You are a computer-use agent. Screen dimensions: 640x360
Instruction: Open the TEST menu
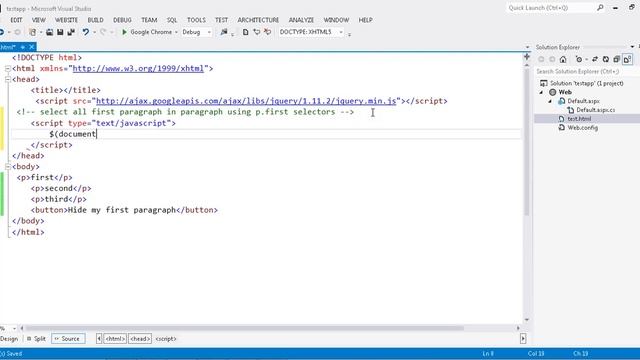[x=221, y=20]
